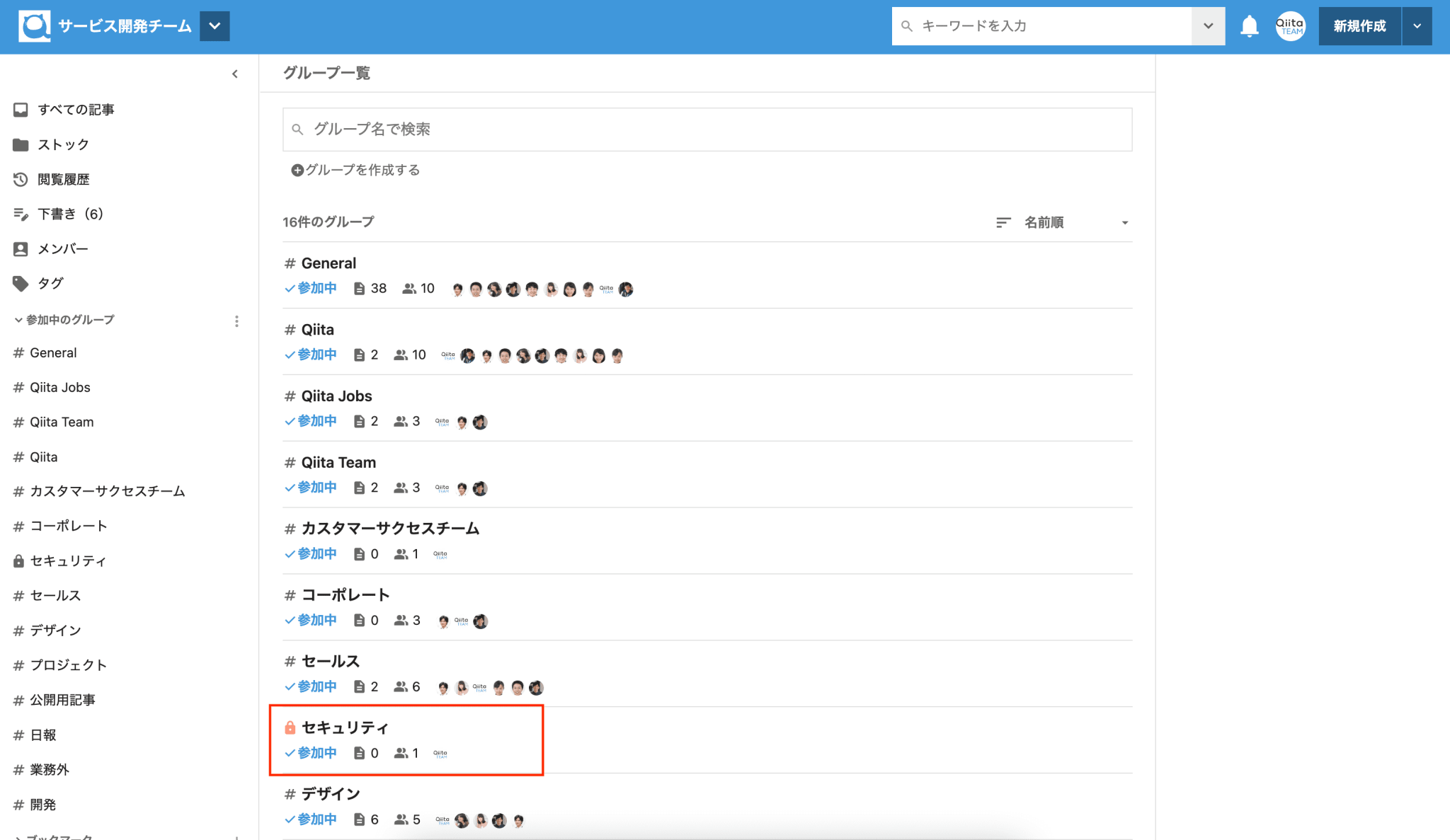Click the lock icon next to セキュリティ group

click(290, 727)
